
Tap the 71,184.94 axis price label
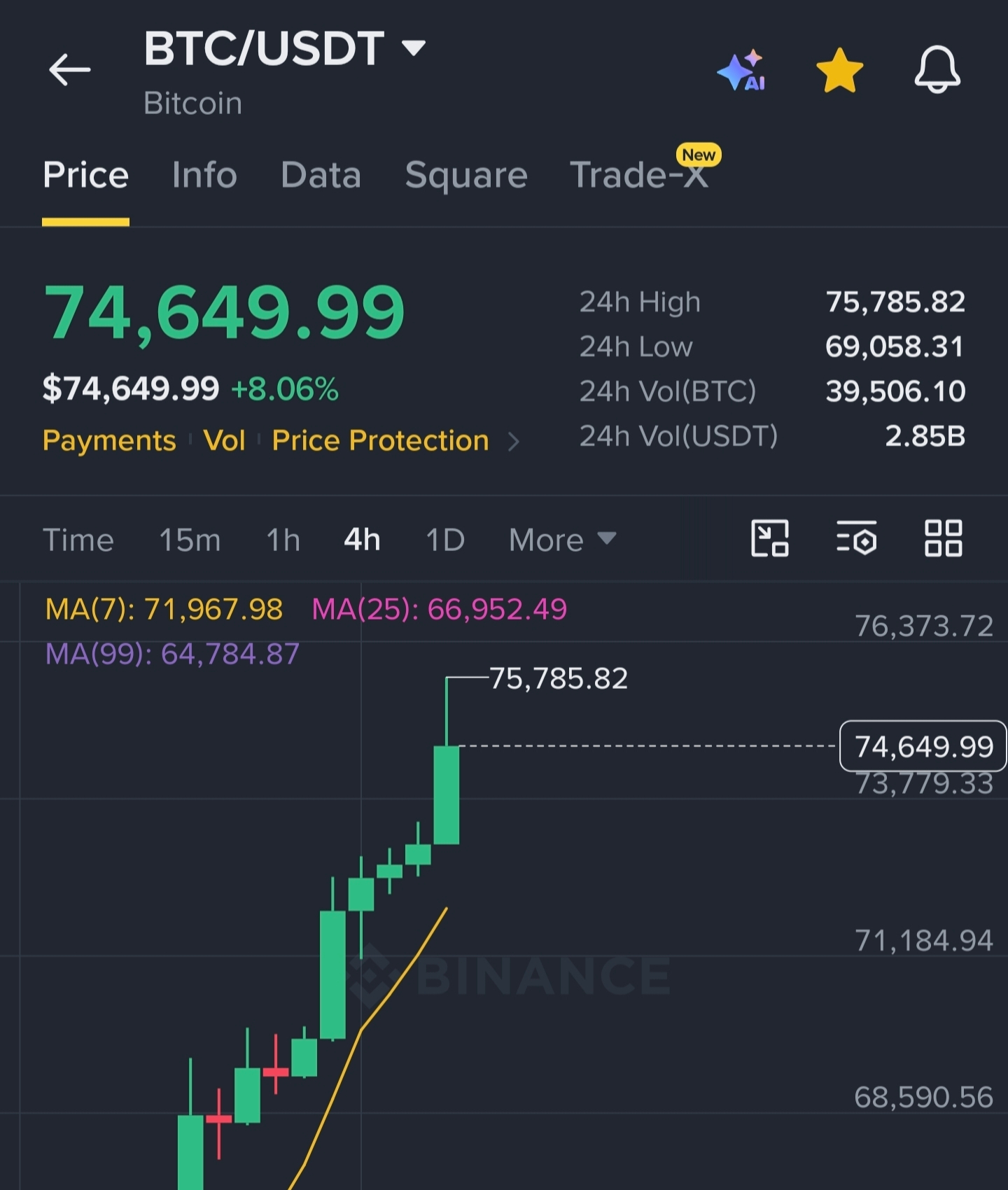924,941
